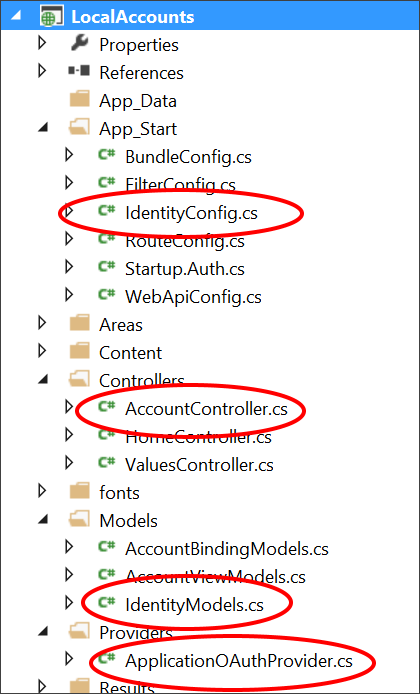Click the C# icon next to ValuesController.cs
Image resolution: width=420 pixels, height=694 pixels.
pyautogui.click(x=107, y=463)
